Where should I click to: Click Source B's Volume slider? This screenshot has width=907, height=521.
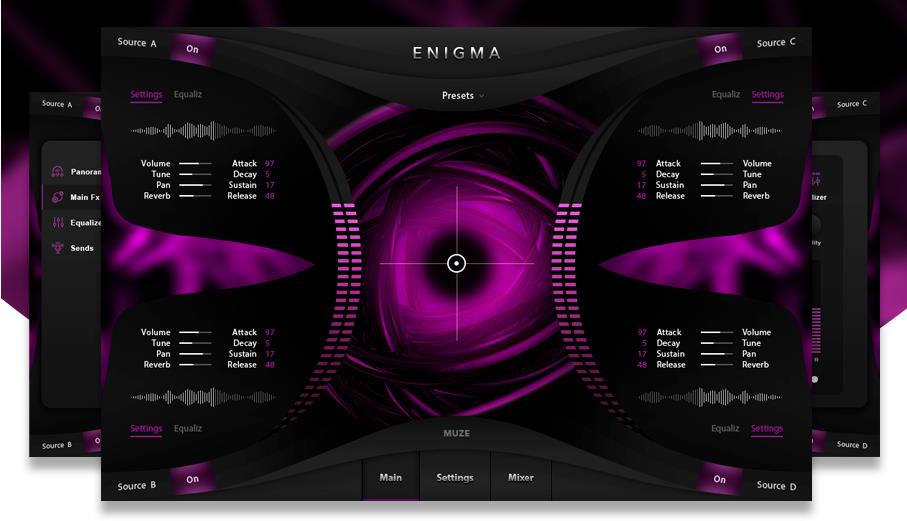point(195,332)
